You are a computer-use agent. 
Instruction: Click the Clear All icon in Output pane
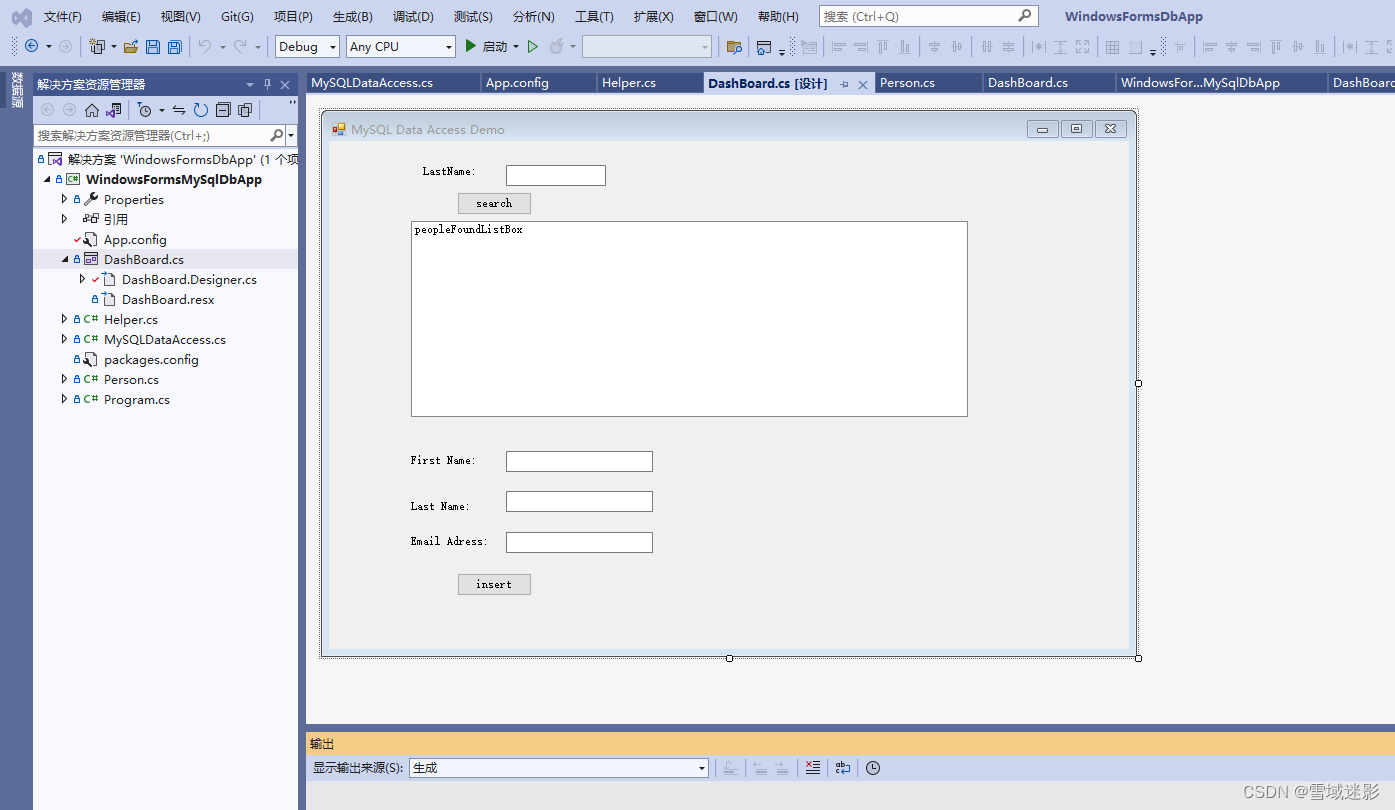tap(813, 768)
